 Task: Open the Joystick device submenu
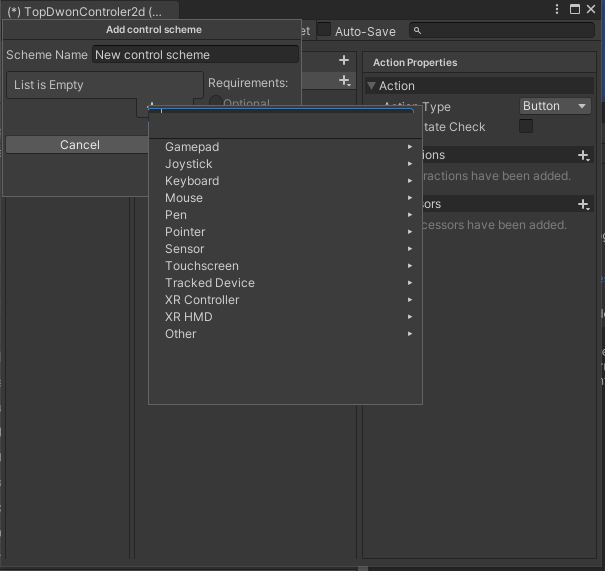click(285, 164)
